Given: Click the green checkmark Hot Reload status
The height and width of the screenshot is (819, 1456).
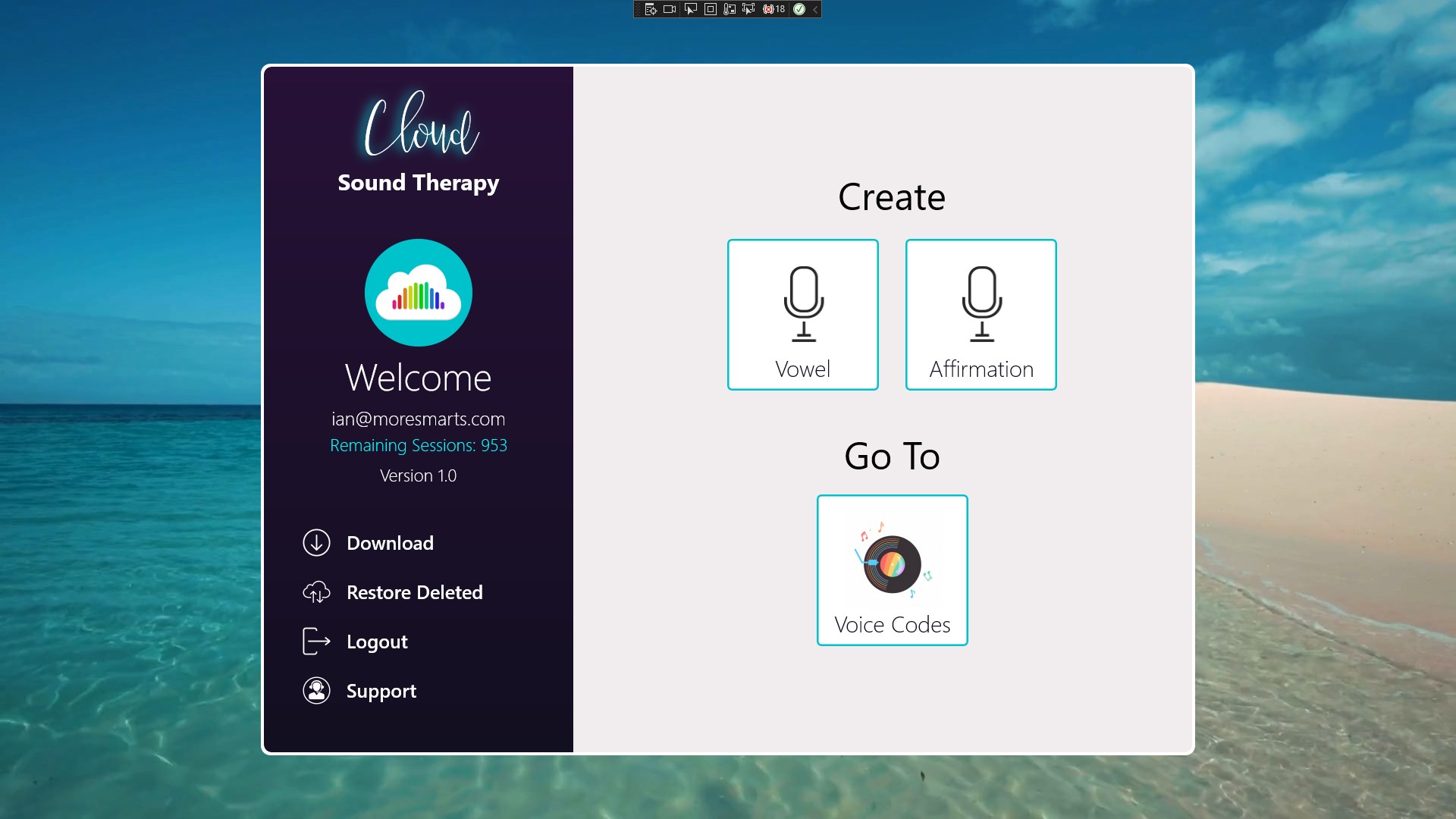Looking at the screenshot, I should (799, 9).
